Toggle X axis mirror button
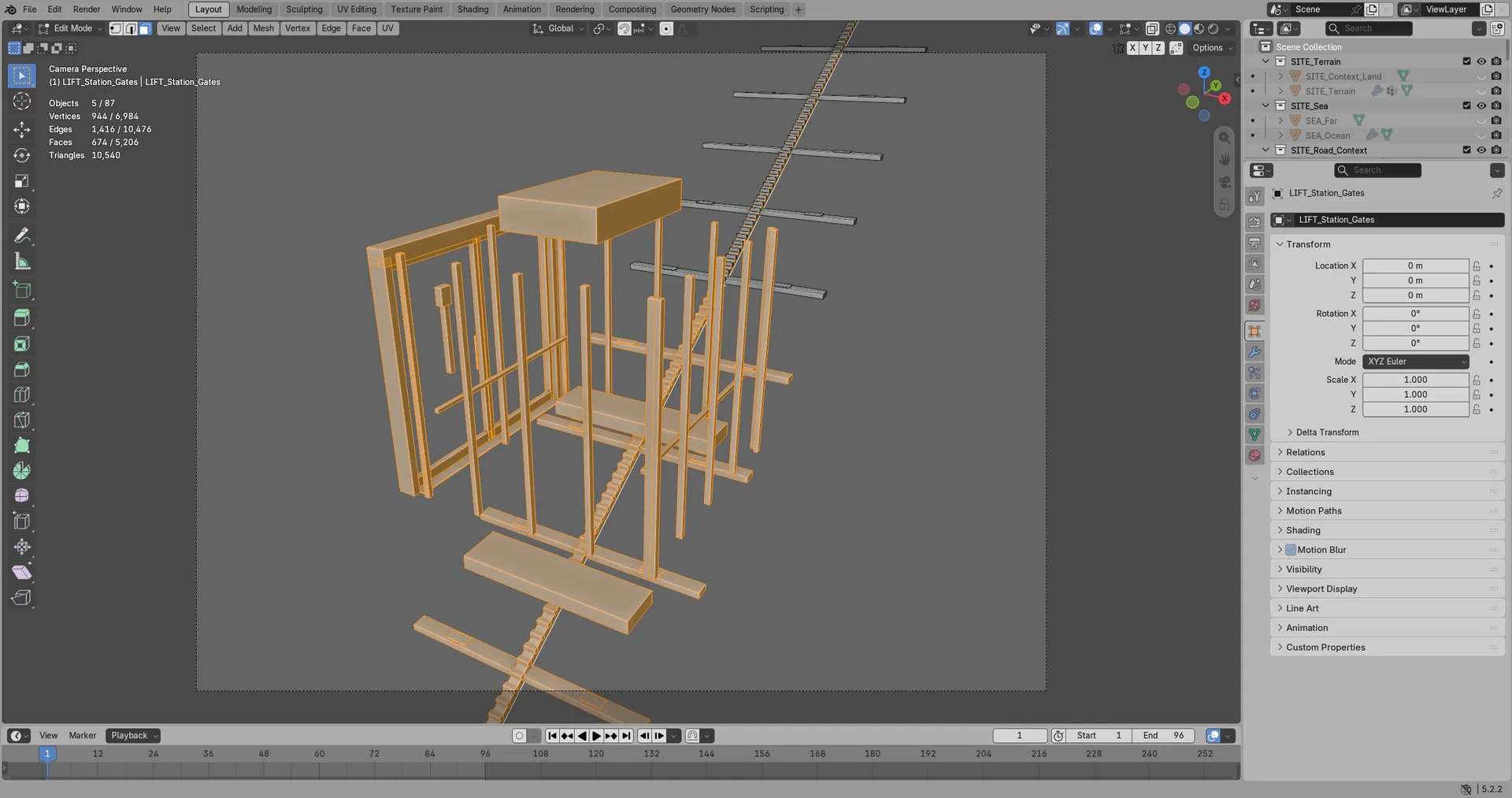 click(x=1132, y=48)
